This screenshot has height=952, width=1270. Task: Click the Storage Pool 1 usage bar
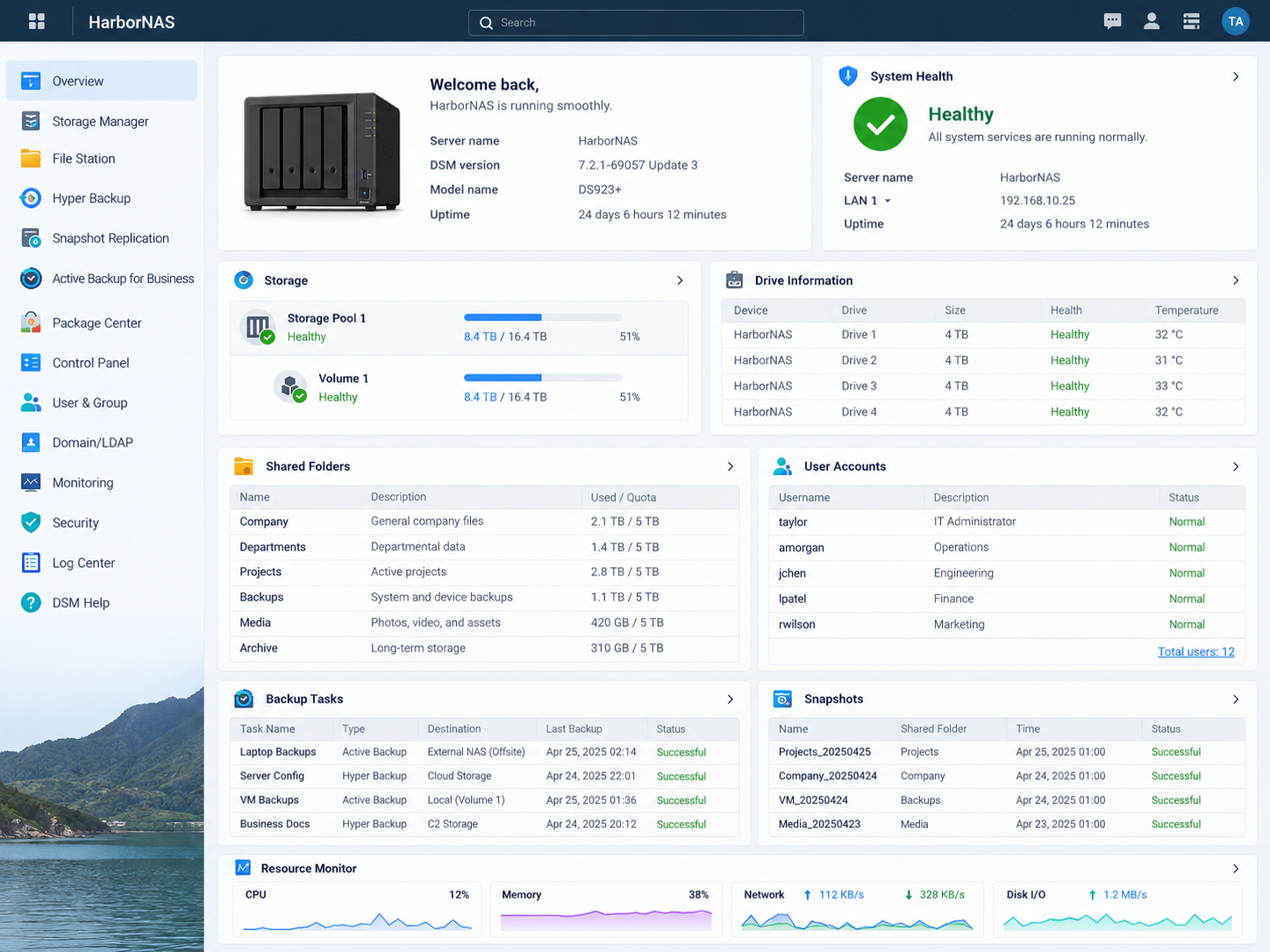tap(543, 317)
